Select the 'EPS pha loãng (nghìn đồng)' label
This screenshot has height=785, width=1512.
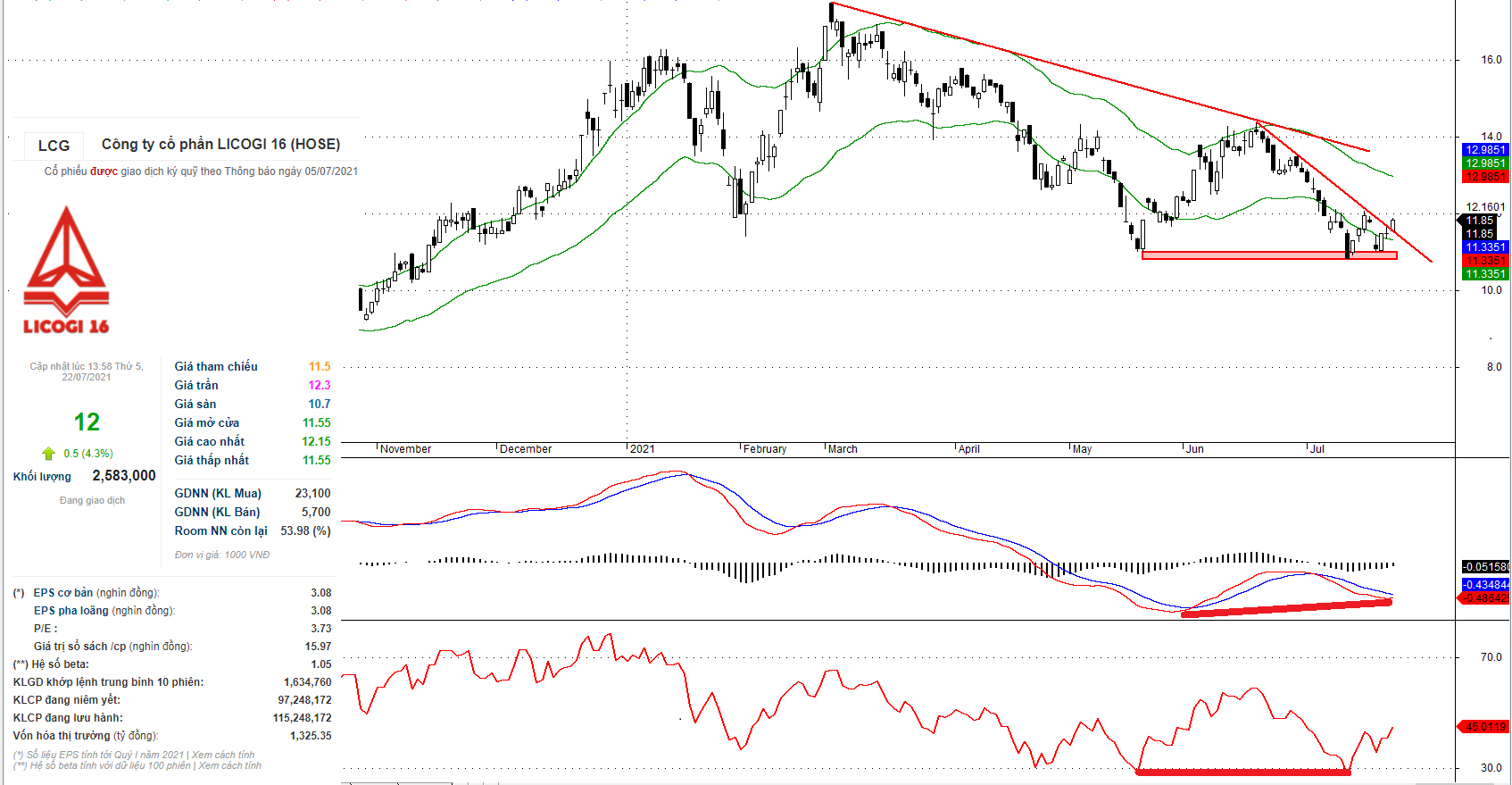[104, 611]
